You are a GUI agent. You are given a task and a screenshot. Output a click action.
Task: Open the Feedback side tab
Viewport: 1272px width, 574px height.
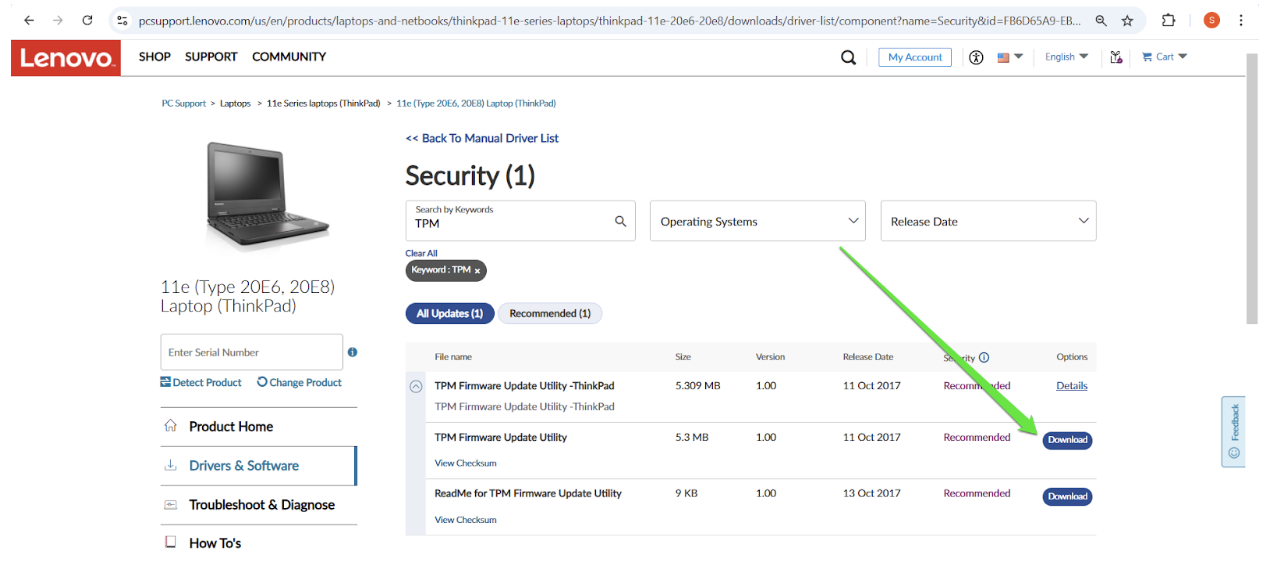click(1234, 431)
